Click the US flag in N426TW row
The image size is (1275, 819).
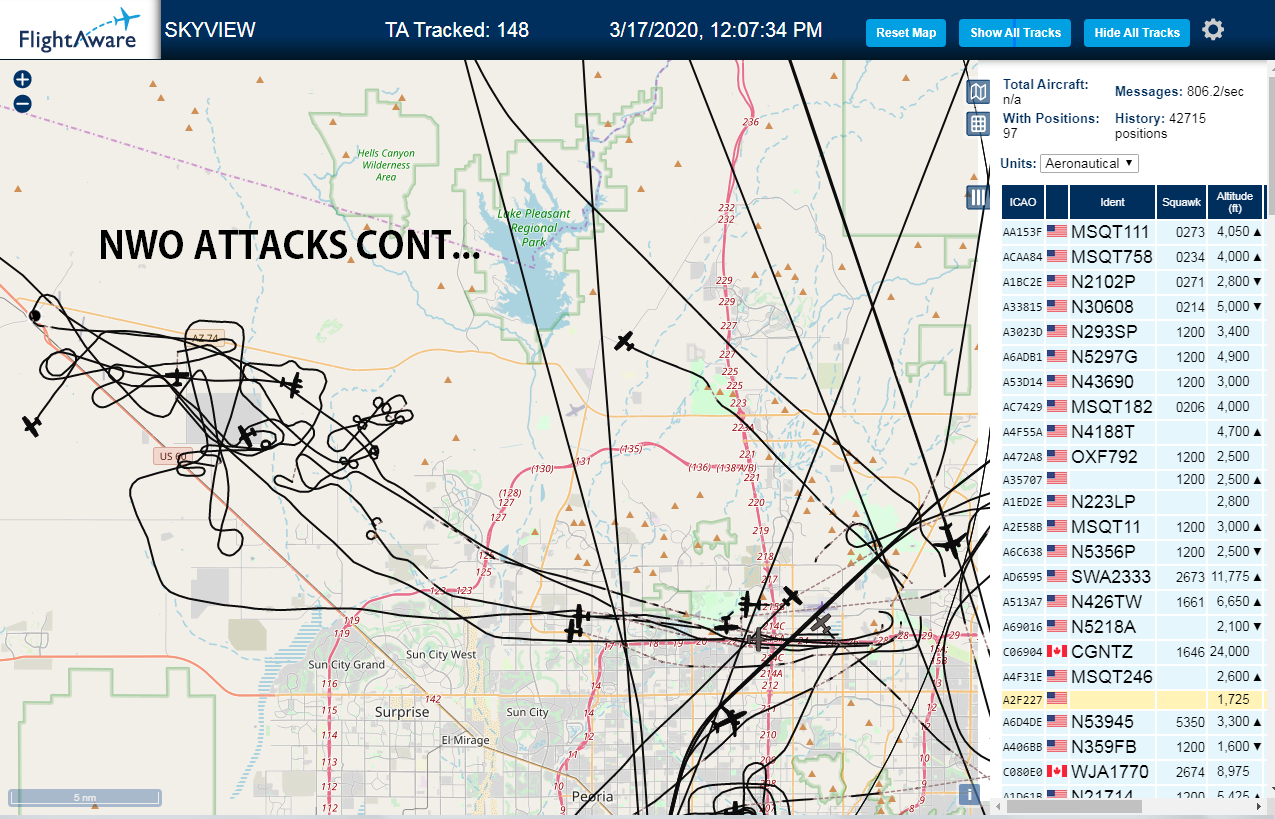click(1056, 602)
